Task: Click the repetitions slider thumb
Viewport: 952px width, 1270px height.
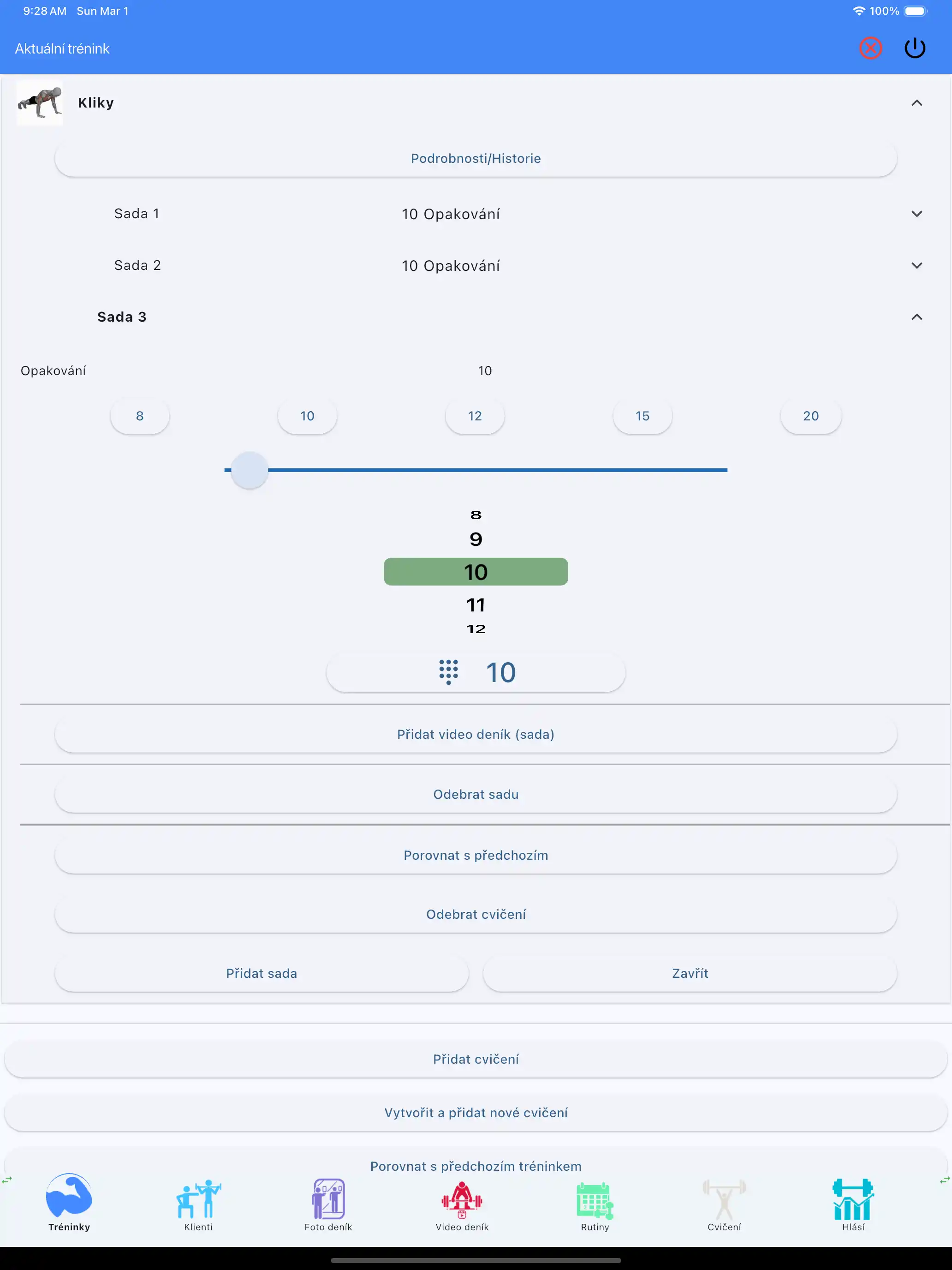Action: coord(249,470)
